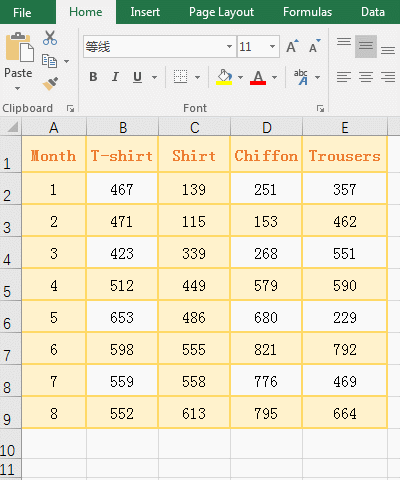Select cell with value 664
Screen dimensions: 400x480
pyautogui.click(x=345, y=413)
